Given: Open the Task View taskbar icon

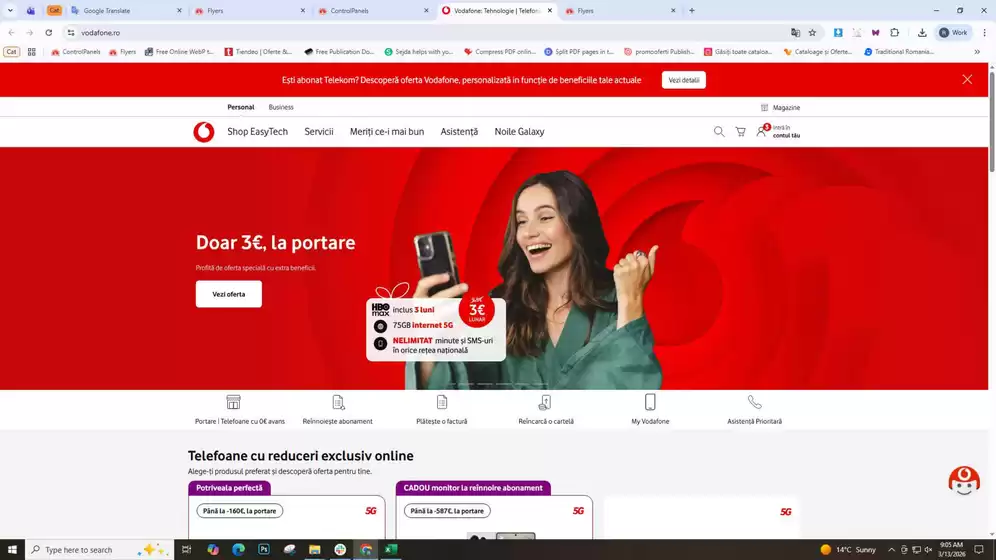Looking at the screenshot, I should coord(186,550).
